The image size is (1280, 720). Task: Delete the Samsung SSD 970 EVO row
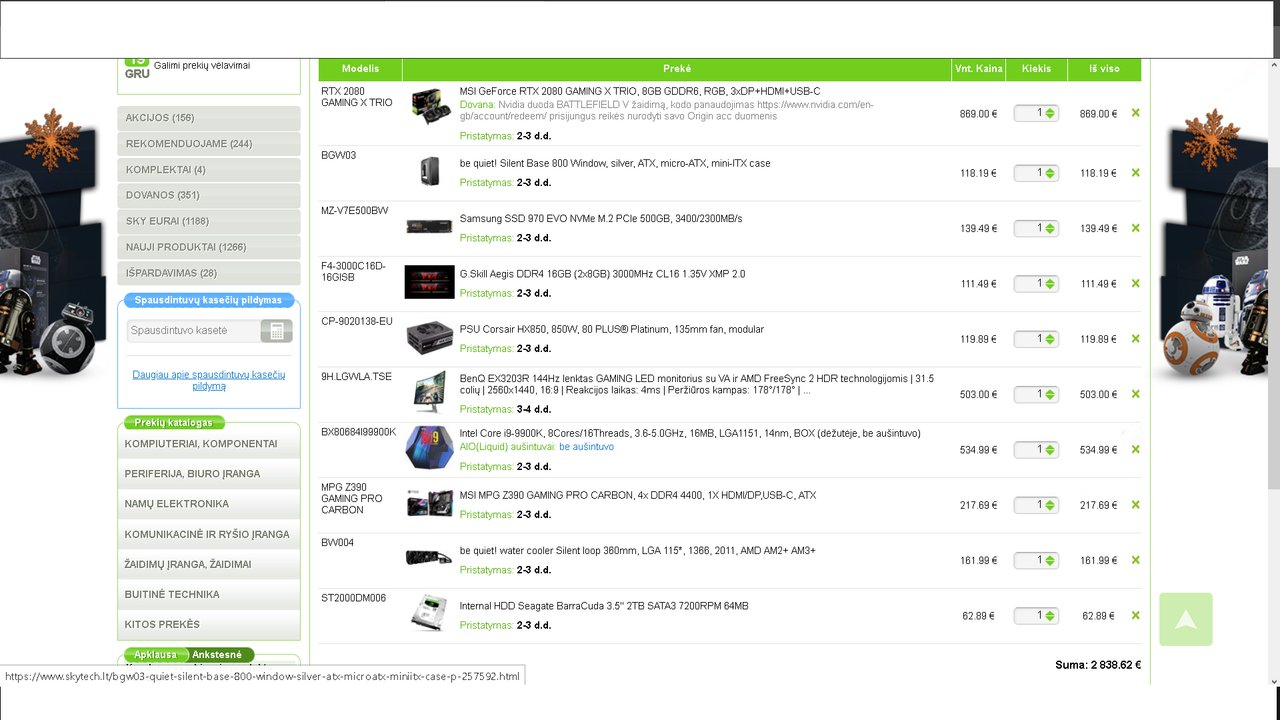tap(1135, 228)
